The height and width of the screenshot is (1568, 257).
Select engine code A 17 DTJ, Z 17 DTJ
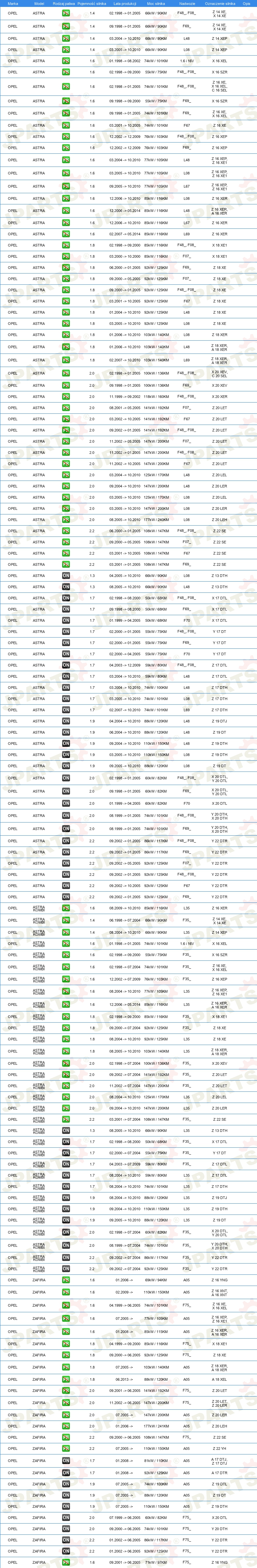click(x=219, y=1461)
